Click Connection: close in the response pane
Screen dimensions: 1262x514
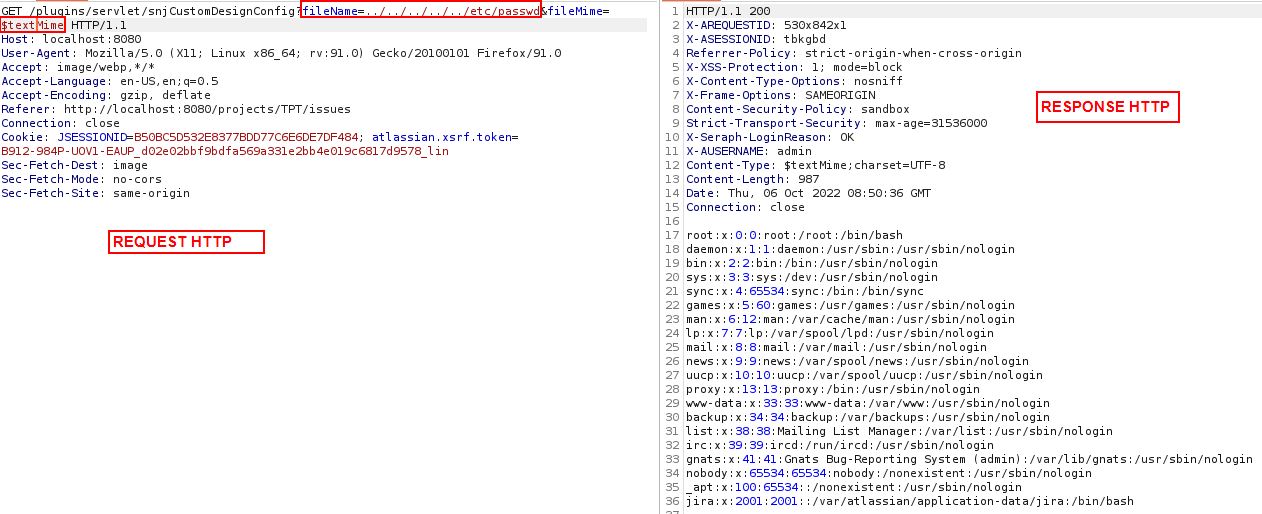(x=745, y=207)
